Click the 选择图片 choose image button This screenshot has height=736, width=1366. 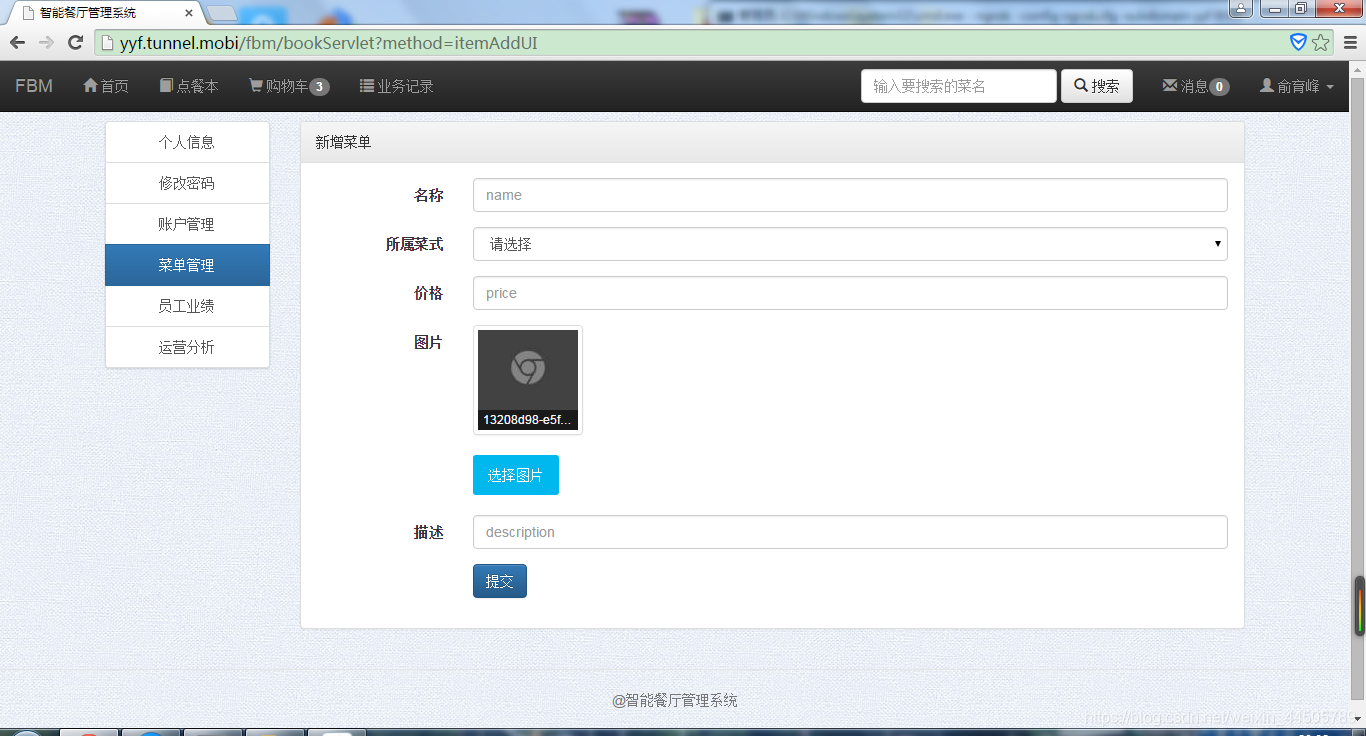[x=516, y=475]
